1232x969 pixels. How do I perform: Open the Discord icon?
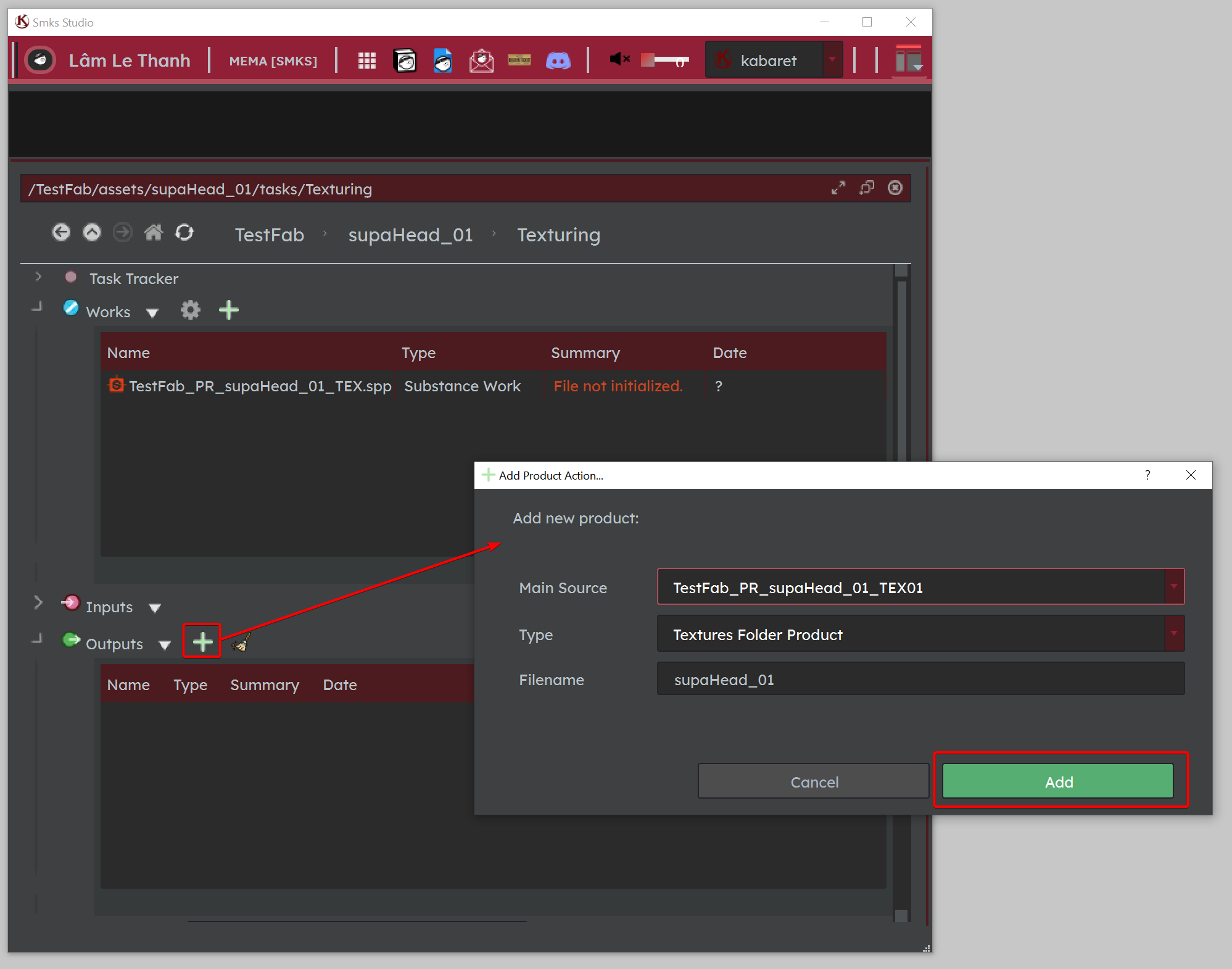point(558,60)
